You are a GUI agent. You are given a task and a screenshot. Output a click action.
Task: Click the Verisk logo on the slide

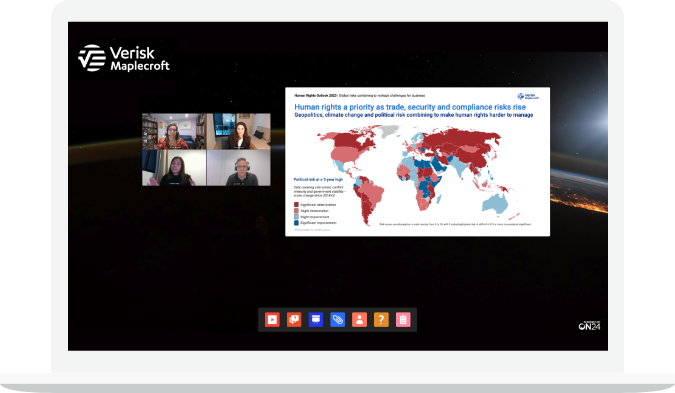point(528,96)
